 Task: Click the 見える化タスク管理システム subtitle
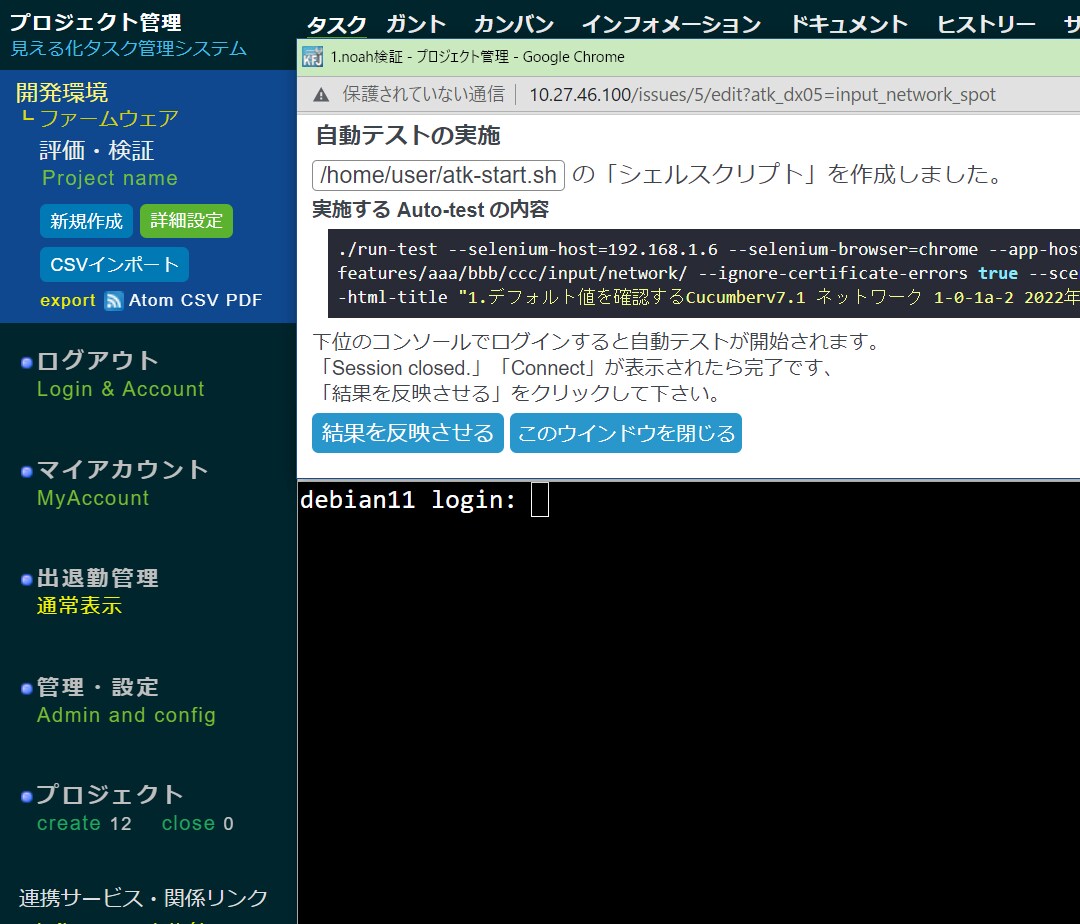coord(129,48)
